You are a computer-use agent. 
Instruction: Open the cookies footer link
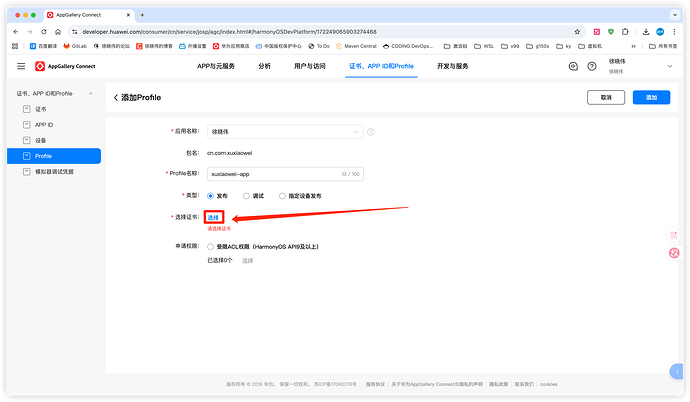549,384
